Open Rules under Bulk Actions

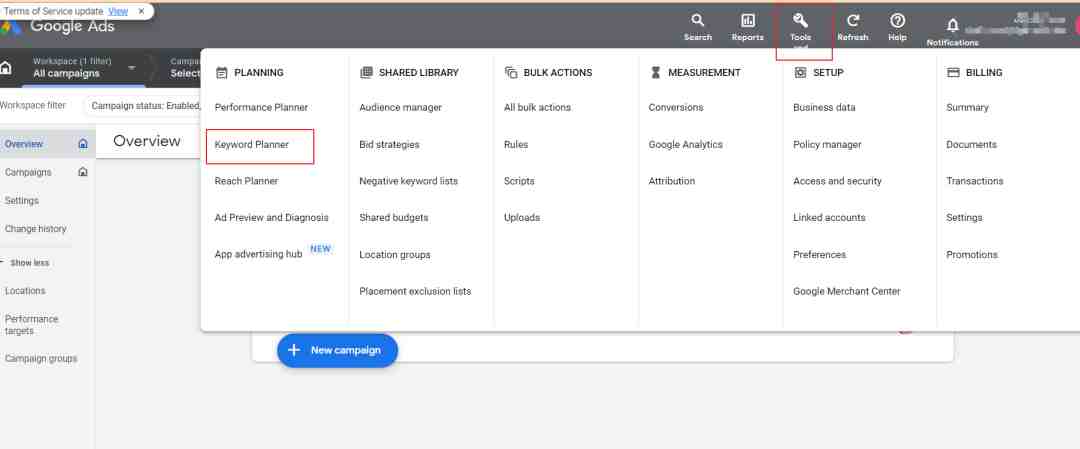516,145
